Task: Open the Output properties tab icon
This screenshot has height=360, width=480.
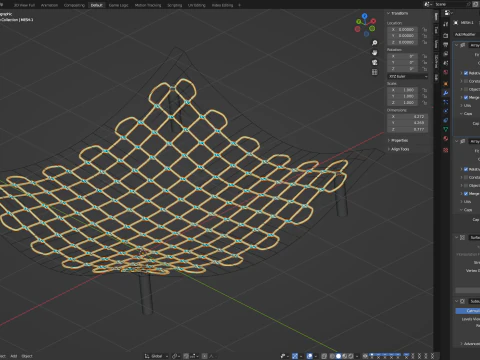Action: [x=446, y=45]
